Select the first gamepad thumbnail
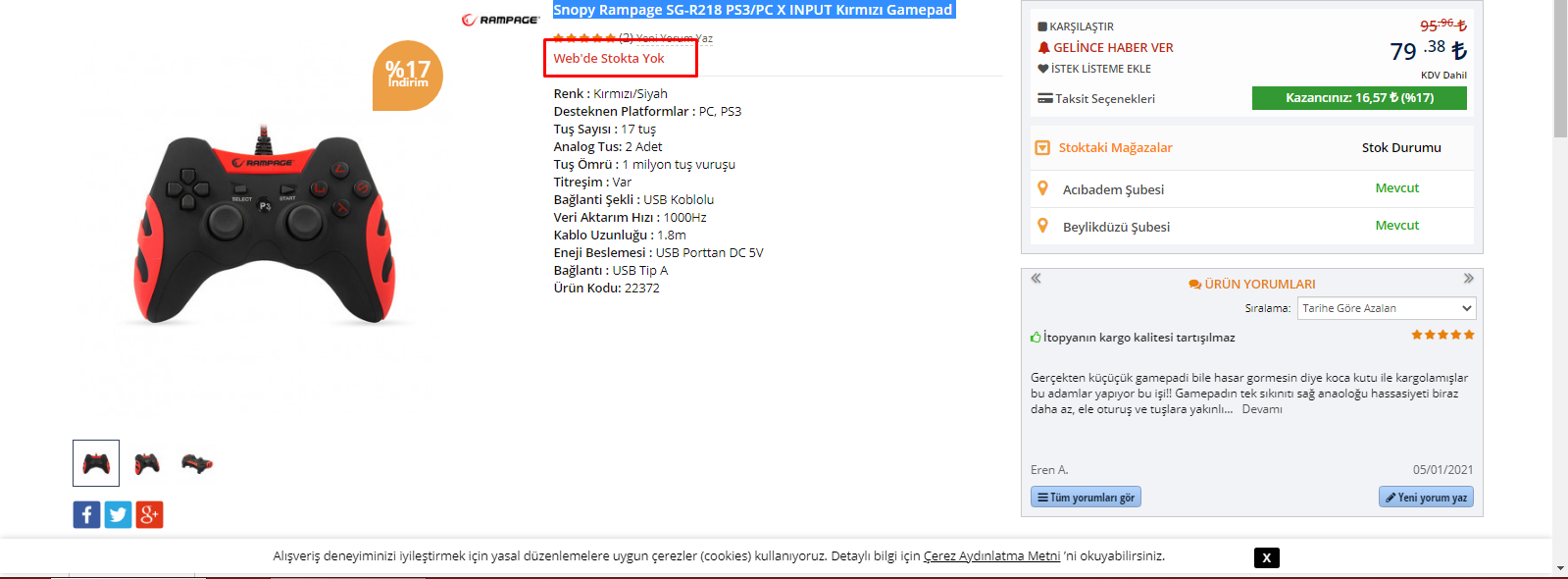 [x=96, y=463]
